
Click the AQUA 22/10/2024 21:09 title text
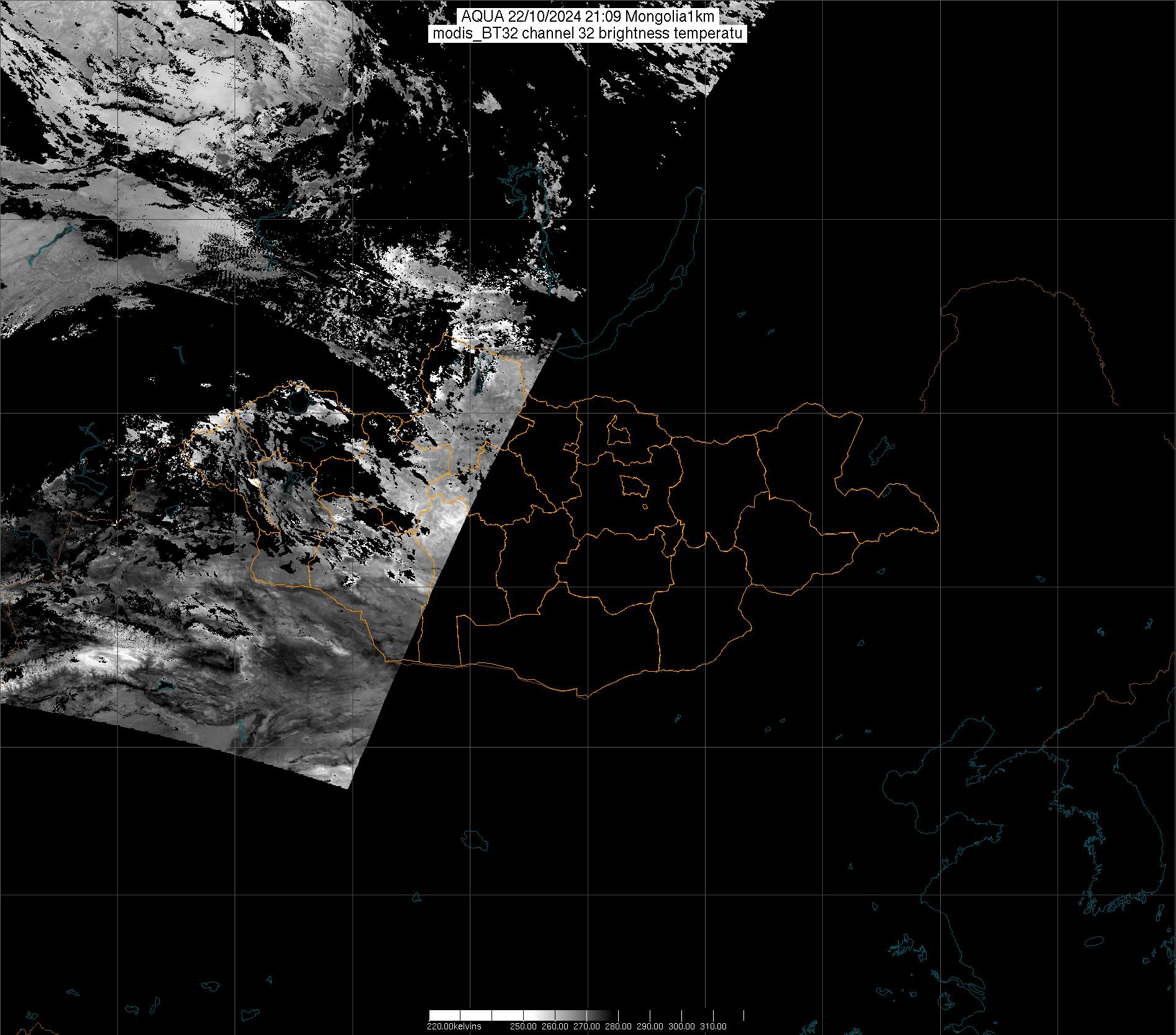587,17
